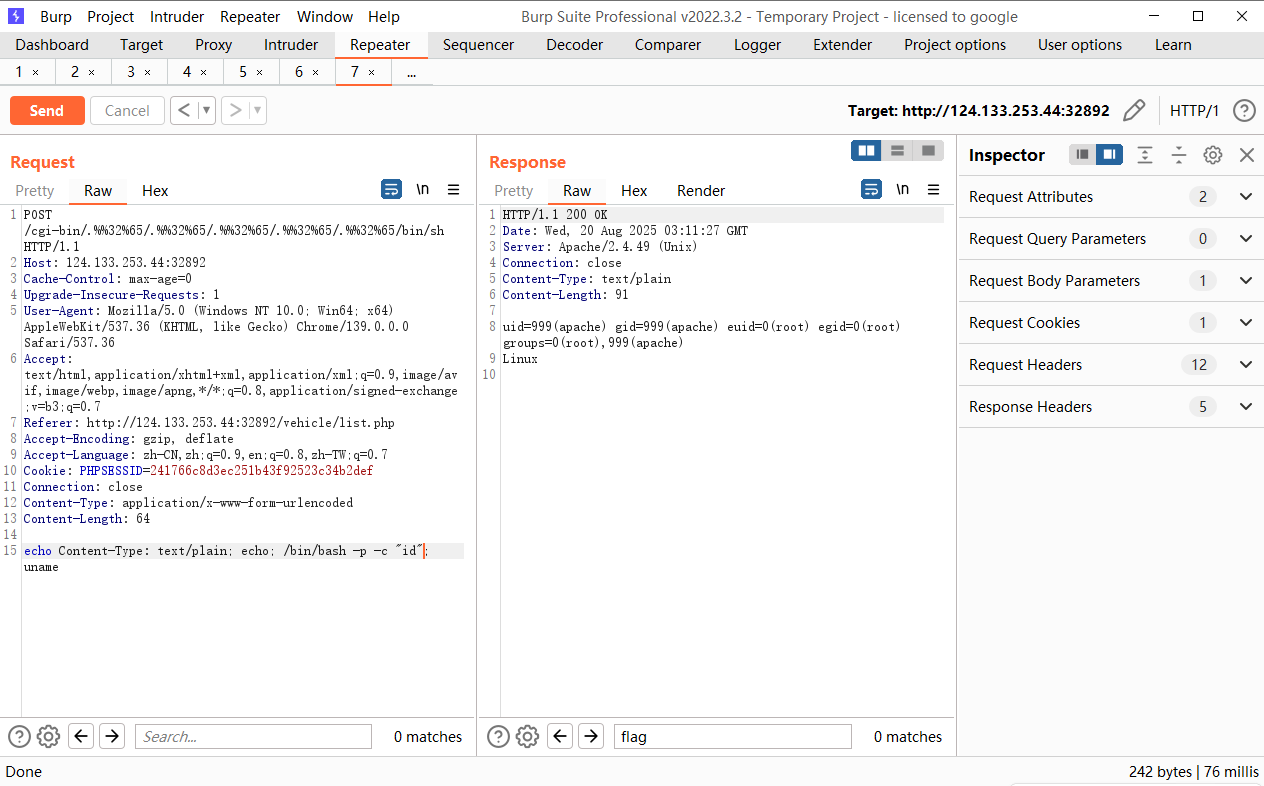1264x786 pixels.
Task: Open Response search settings gear
Action: pyautogui.click(x=527, y=737)
